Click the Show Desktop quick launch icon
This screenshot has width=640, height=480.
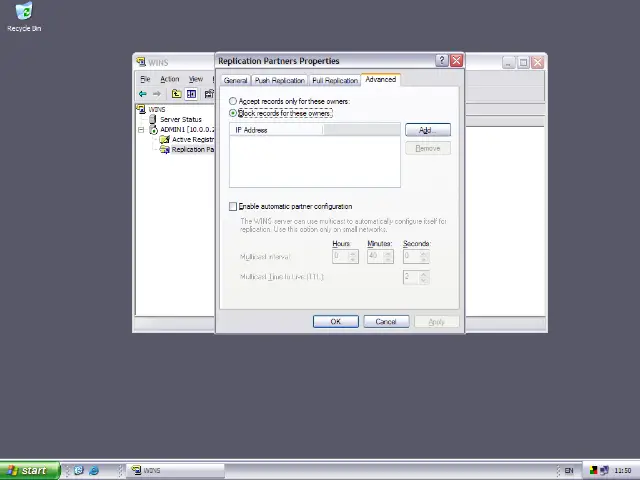[x=78, y=470]
